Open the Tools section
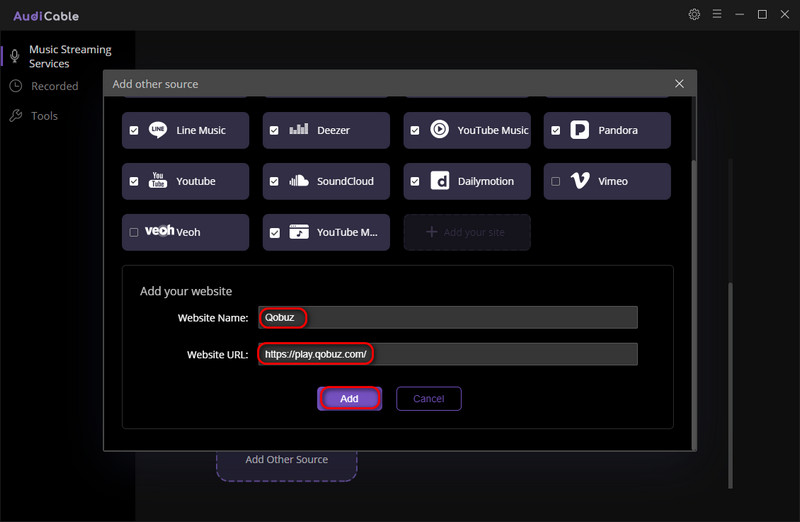 click(44, 116)
